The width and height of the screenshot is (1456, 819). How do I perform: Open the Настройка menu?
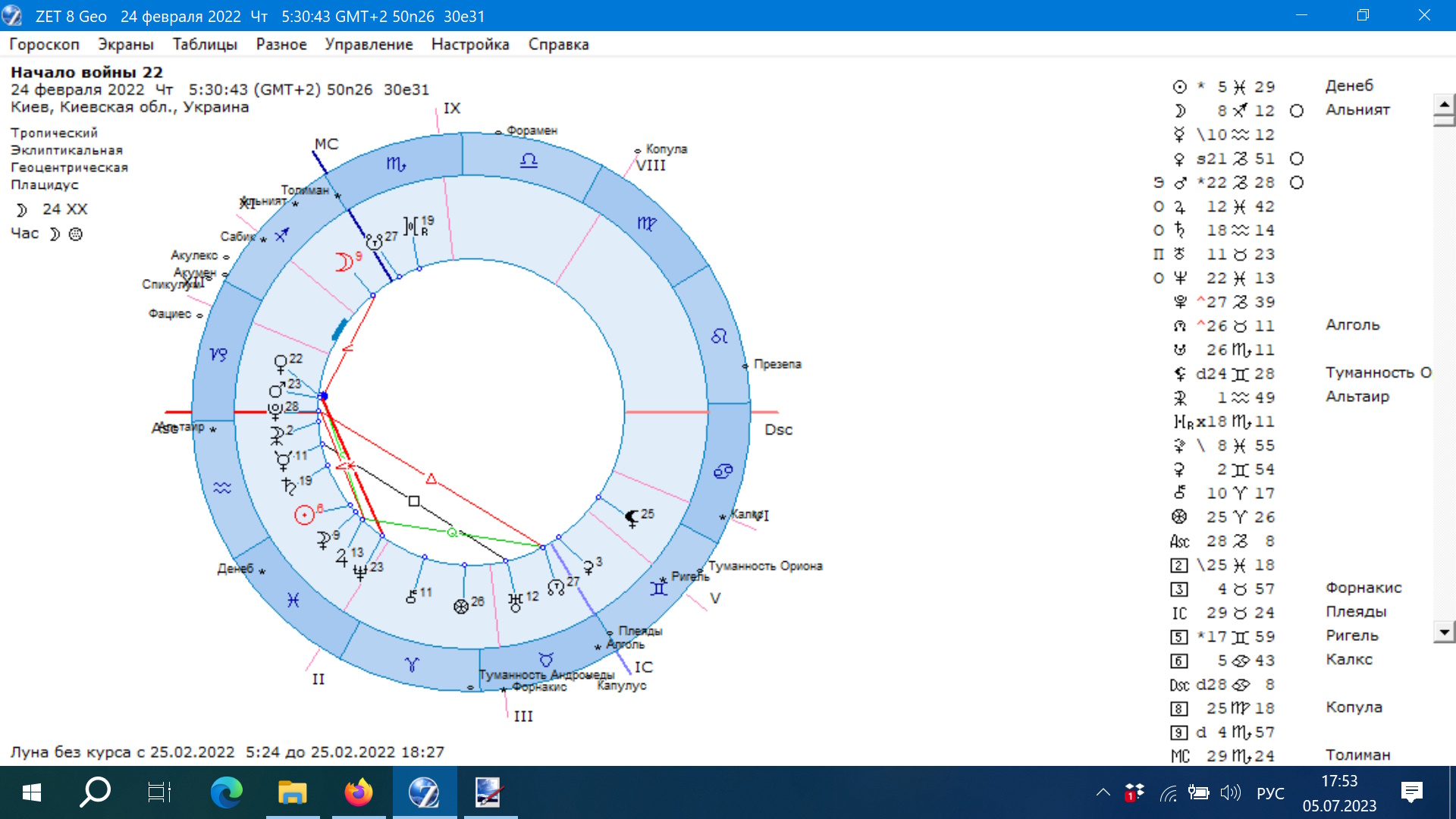(x=470, y=45)
